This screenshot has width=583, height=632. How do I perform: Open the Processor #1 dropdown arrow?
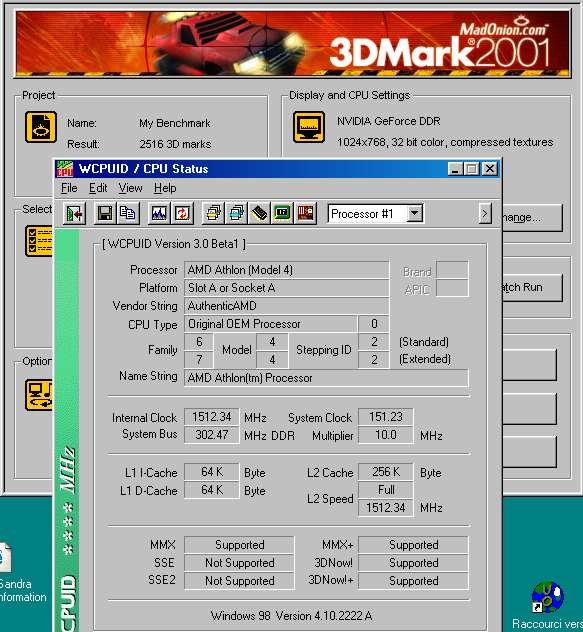[x=414, y=213]
